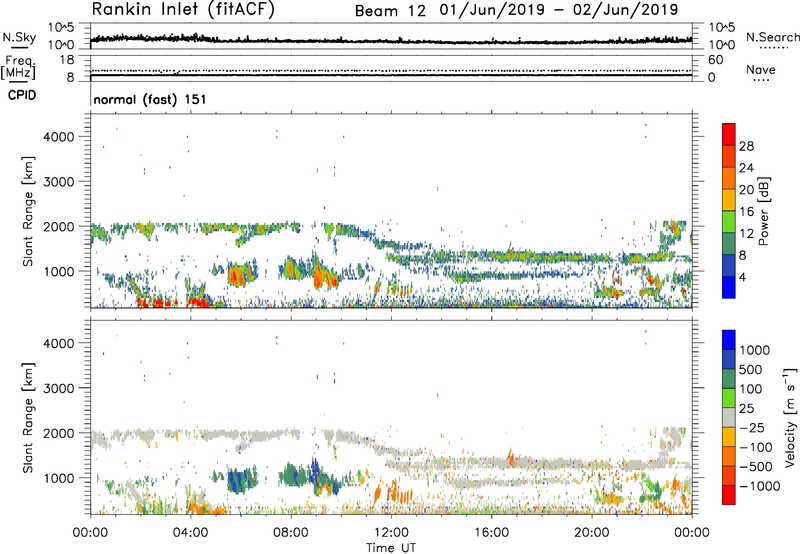Click the '12:00' time axis tick label
The width and height of the screenshot is (800, 554).
(x=391, y=533)
